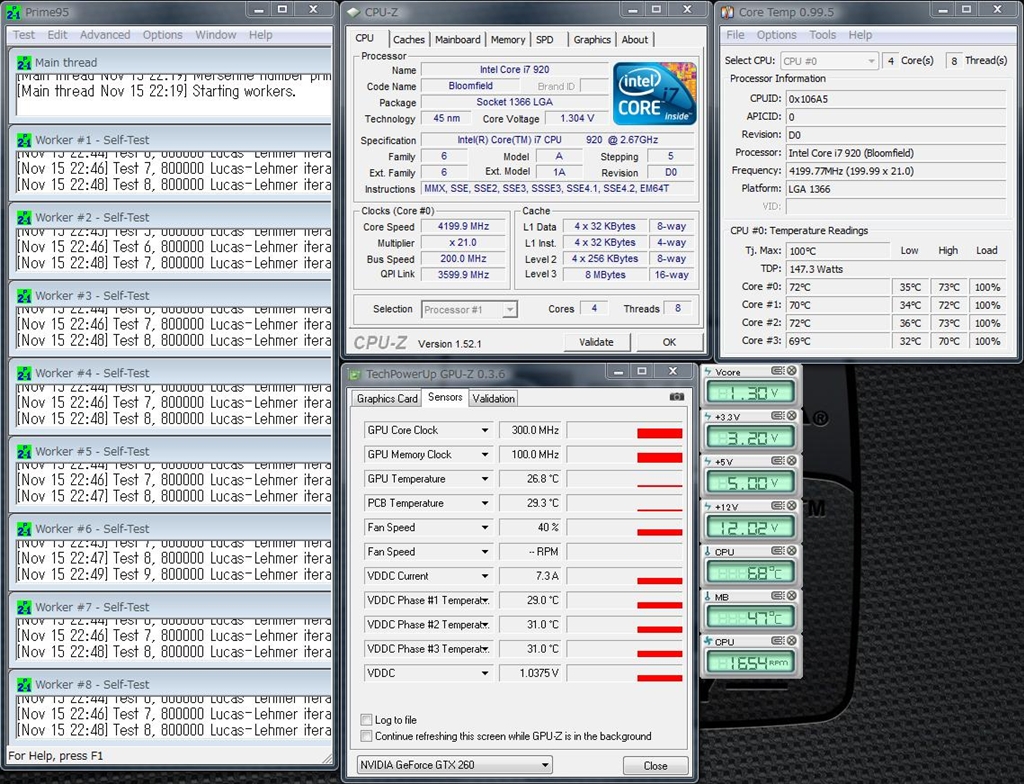The height and width of the screenshot is (784, 1024).
Task: Click the Close button in GPU-Z
Action: click(x=655, y=766)
